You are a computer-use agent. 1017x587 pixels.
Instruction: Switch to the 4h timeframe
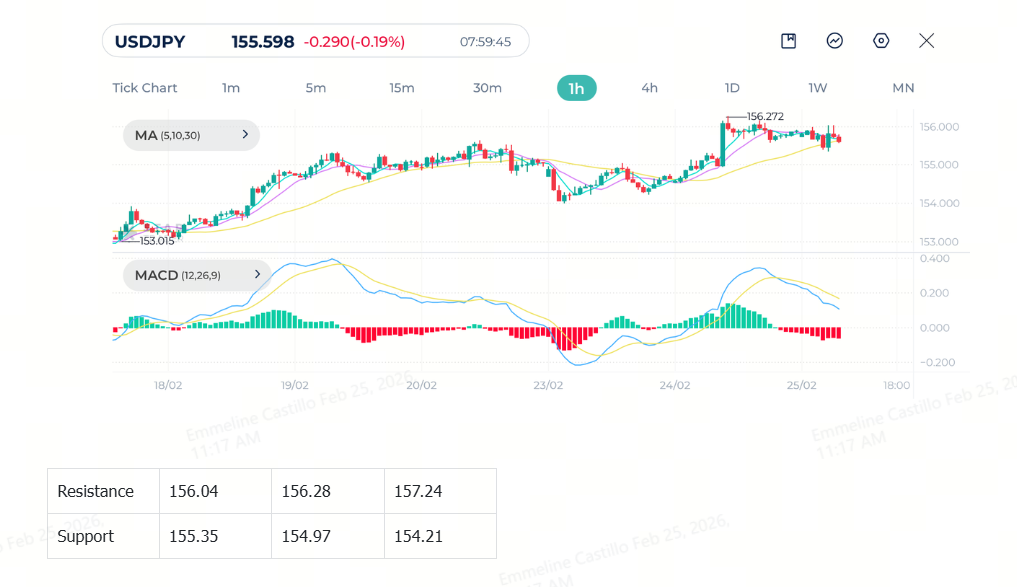click(649, 88)
